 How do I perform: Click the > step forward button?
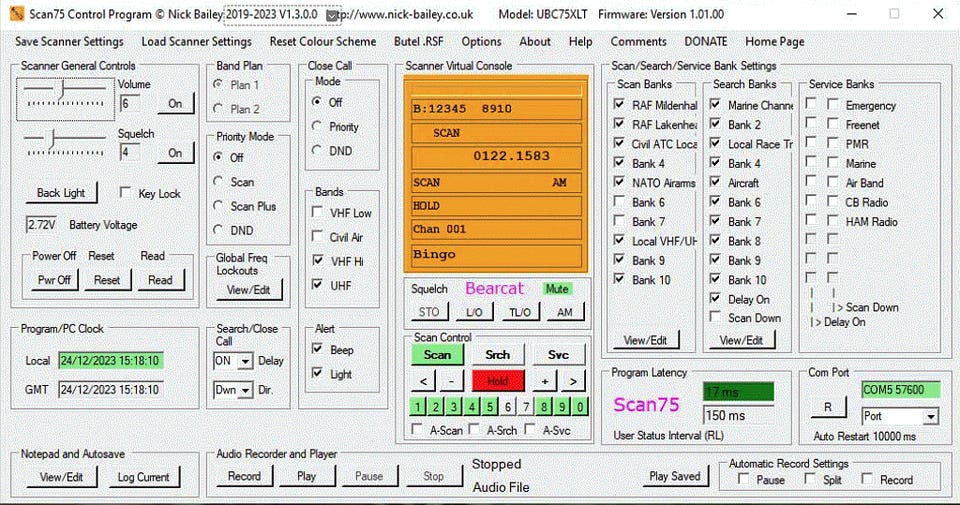point(572,381)
